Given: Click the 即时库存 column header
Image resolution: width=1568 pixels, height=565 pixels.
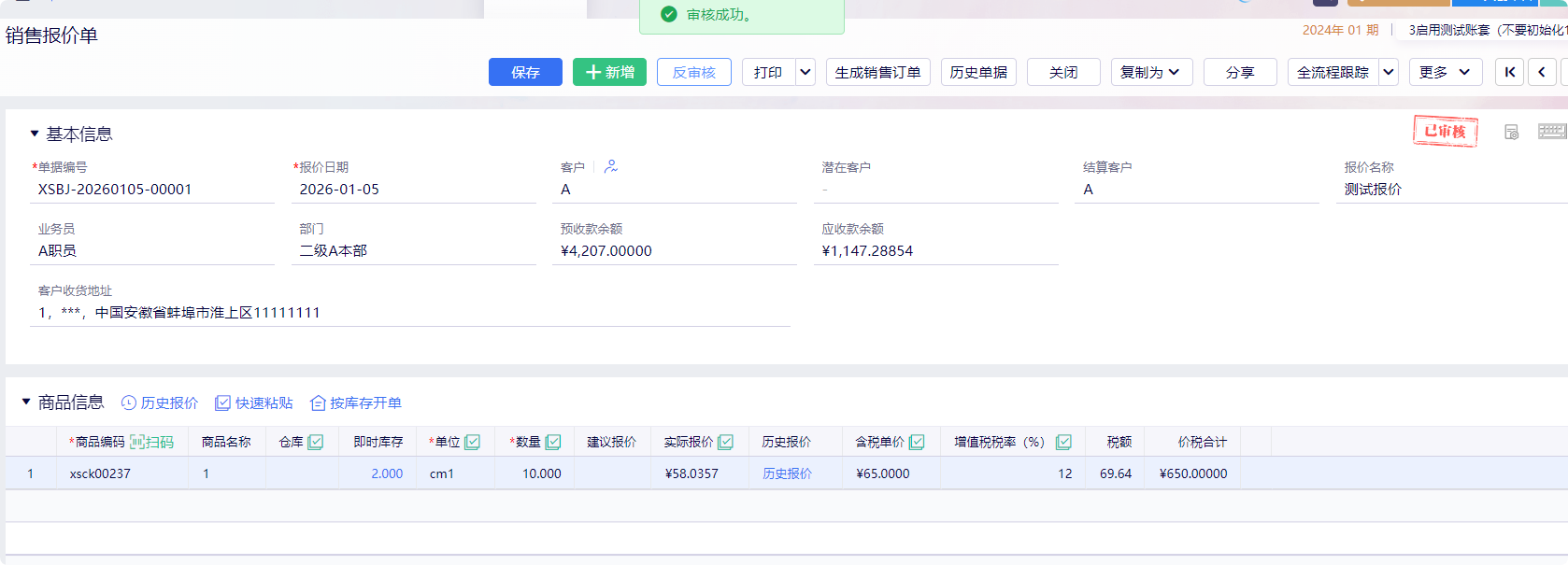Looking at the screenshot, I should point(378,442).
